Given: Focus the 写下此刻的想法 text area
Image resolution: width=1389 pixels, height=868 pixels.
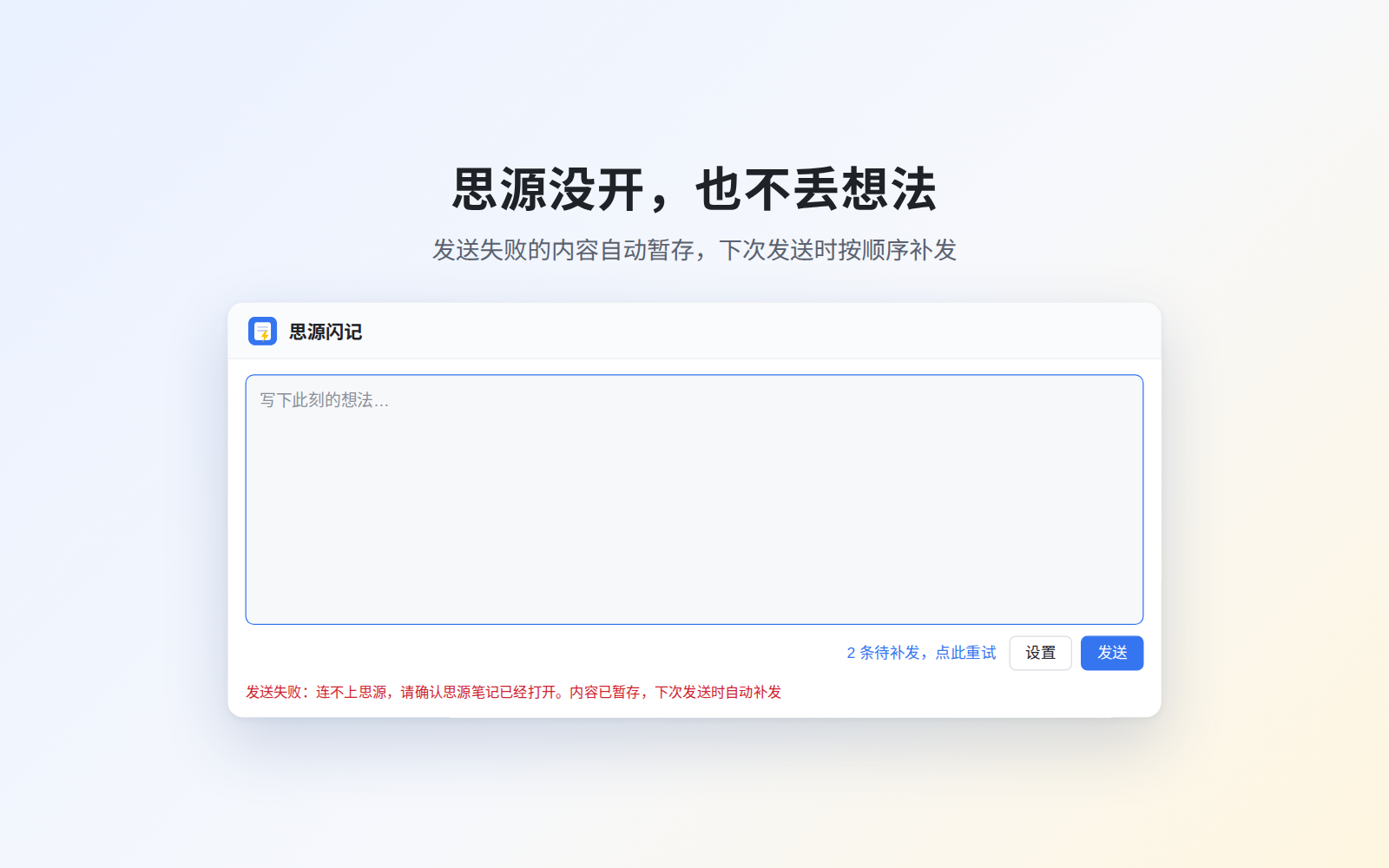Looking at the screenshot, I should pyautogui.click(x=694, y=499).
